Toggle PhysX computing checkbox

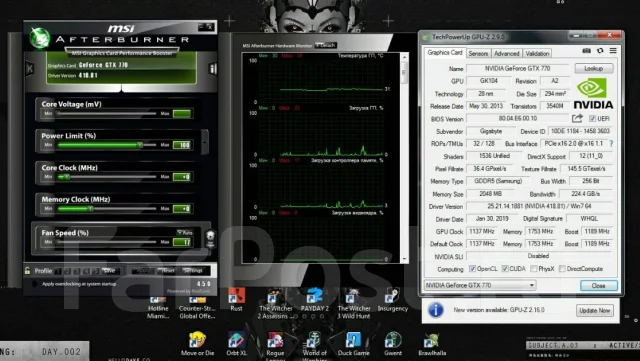(533, 269)
